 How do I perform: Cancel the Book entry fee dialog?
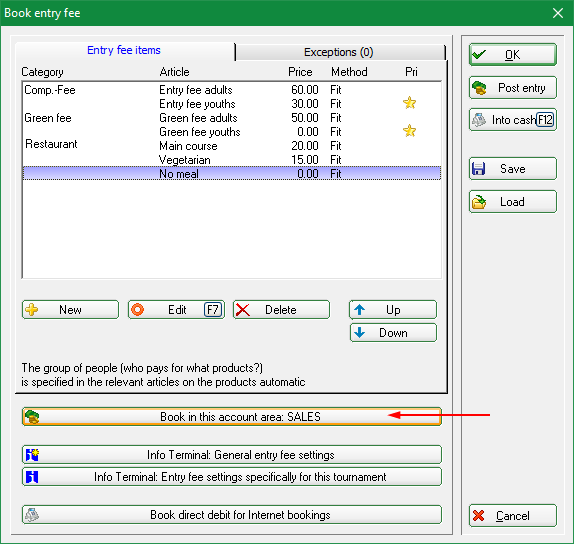click(x=512, y=516)
